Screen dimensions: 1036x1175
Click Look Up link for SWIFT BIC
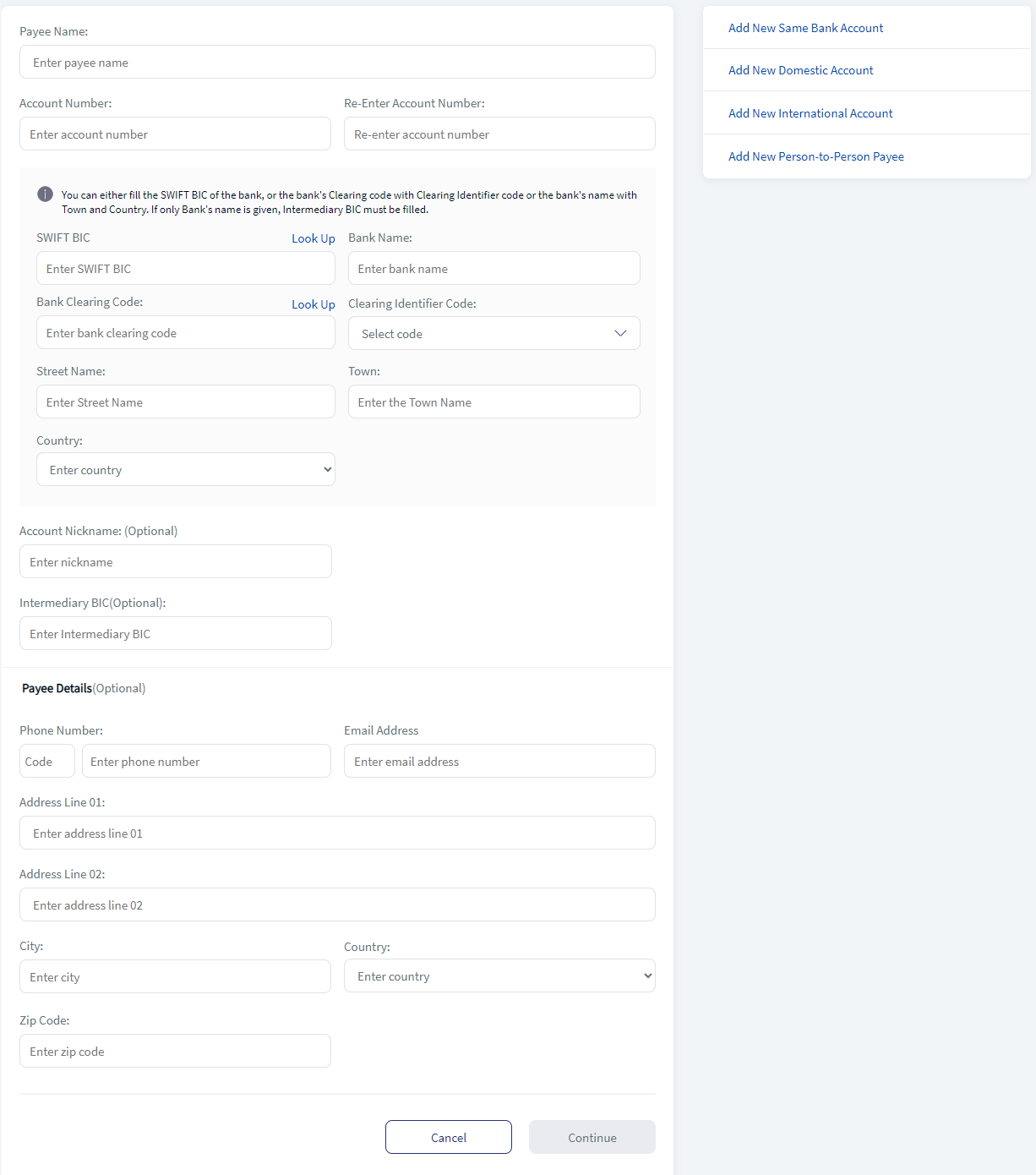point(314,238)
